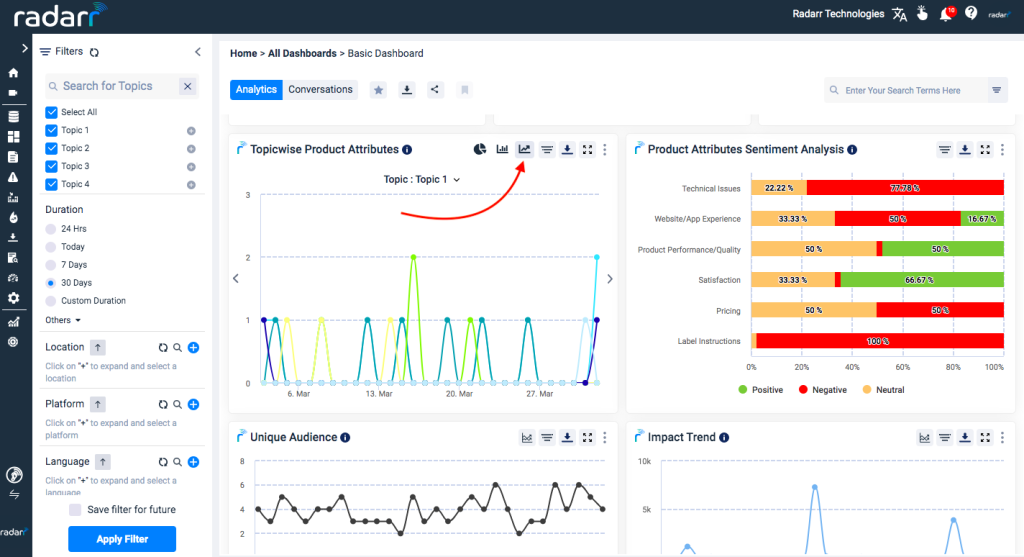Open filter options in Topicwise Product Attributes widget
Image resolution: width=1024 pixels, height=557 pixels.
547,150
